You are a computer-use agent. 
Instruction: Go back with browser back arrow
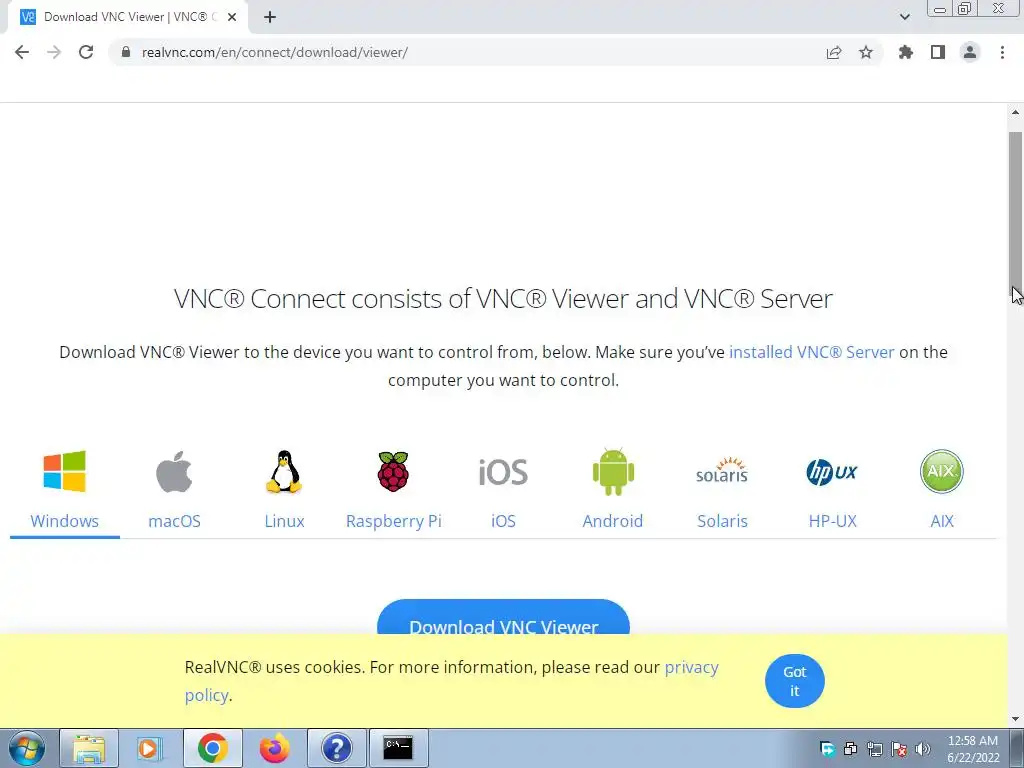click(22, 52)
